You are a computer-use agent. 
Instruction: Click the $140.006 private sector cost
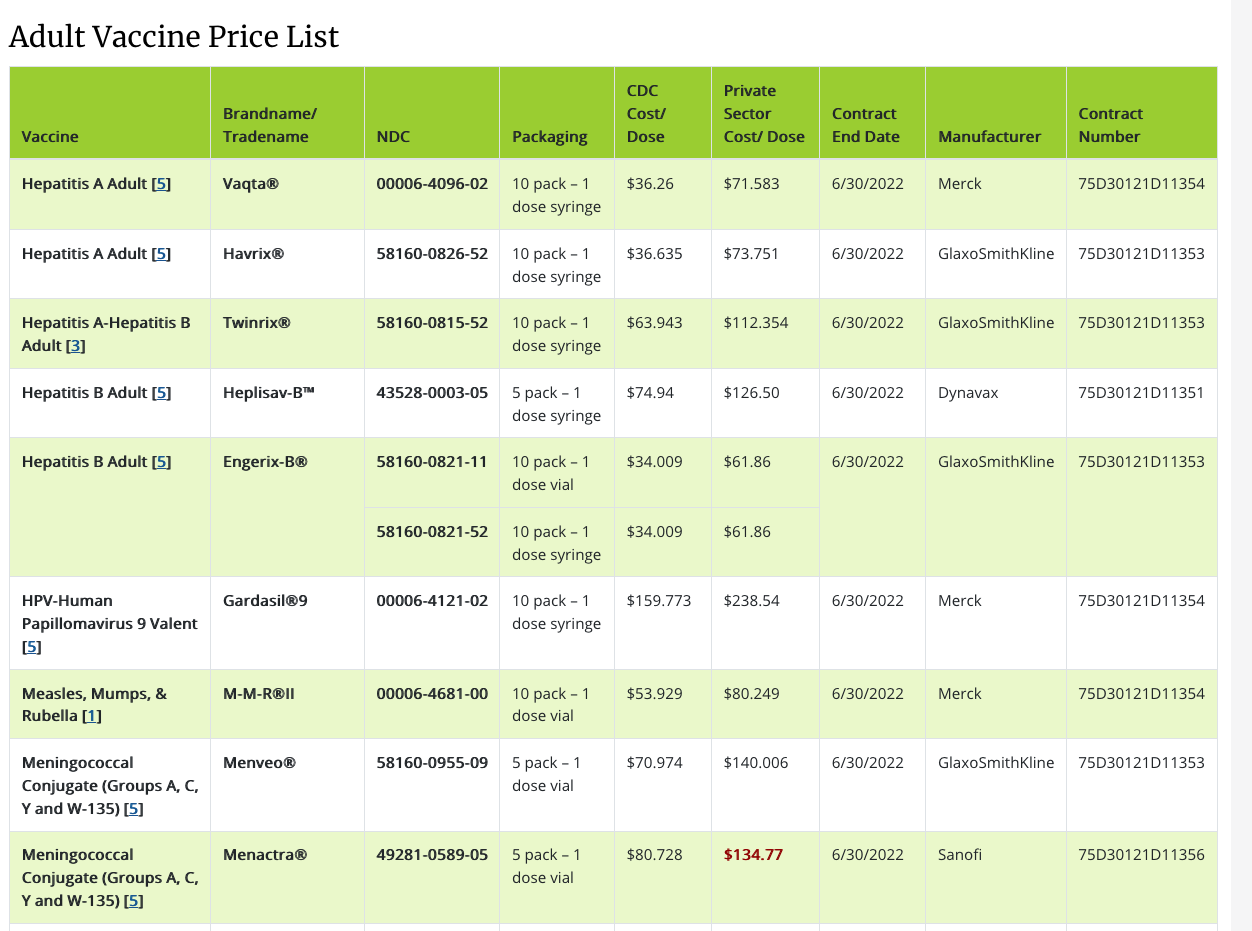pos(756,763)
